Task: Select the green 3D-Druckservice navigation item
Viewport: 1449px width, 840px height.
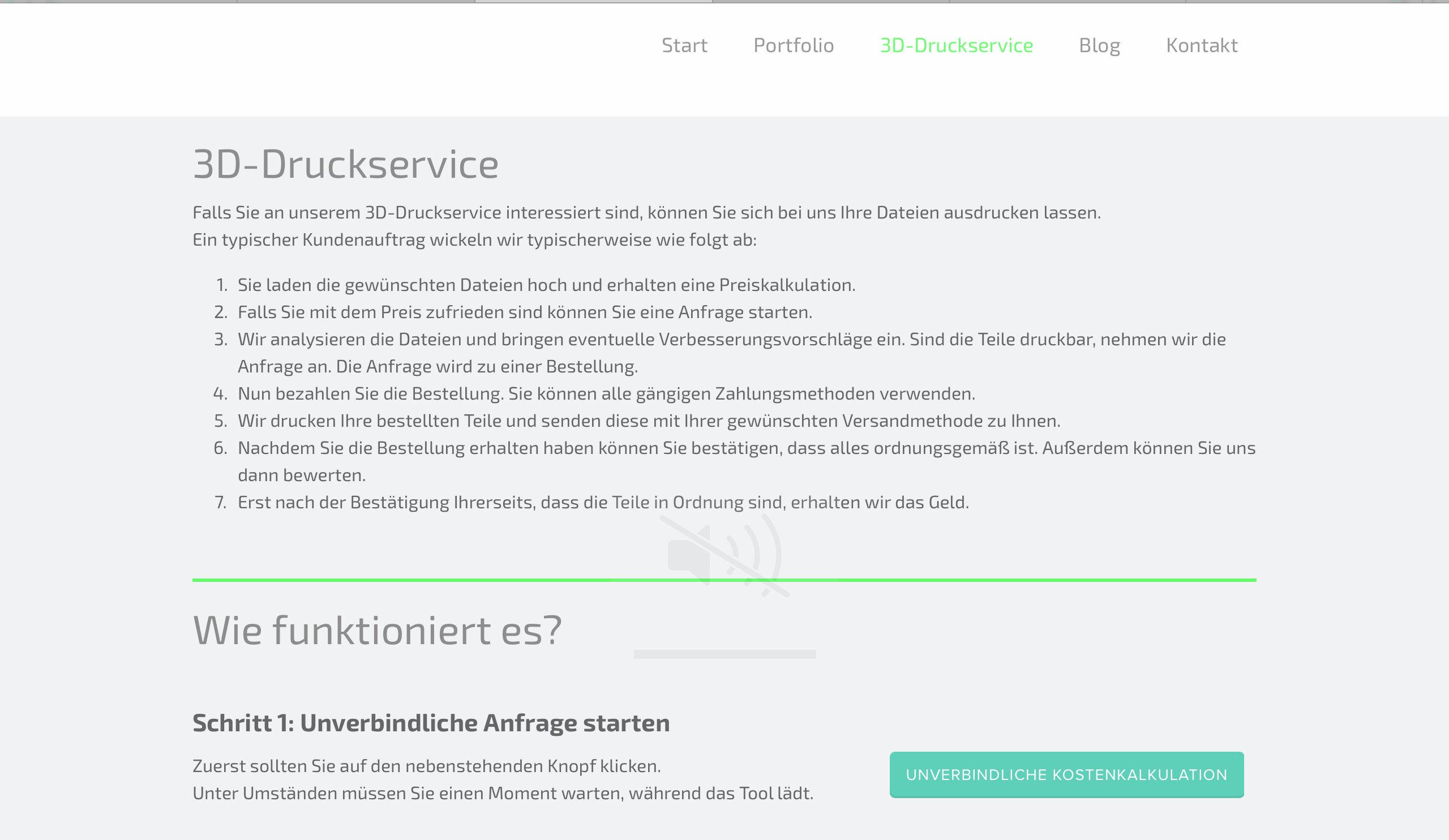Action: pos(956,45)
